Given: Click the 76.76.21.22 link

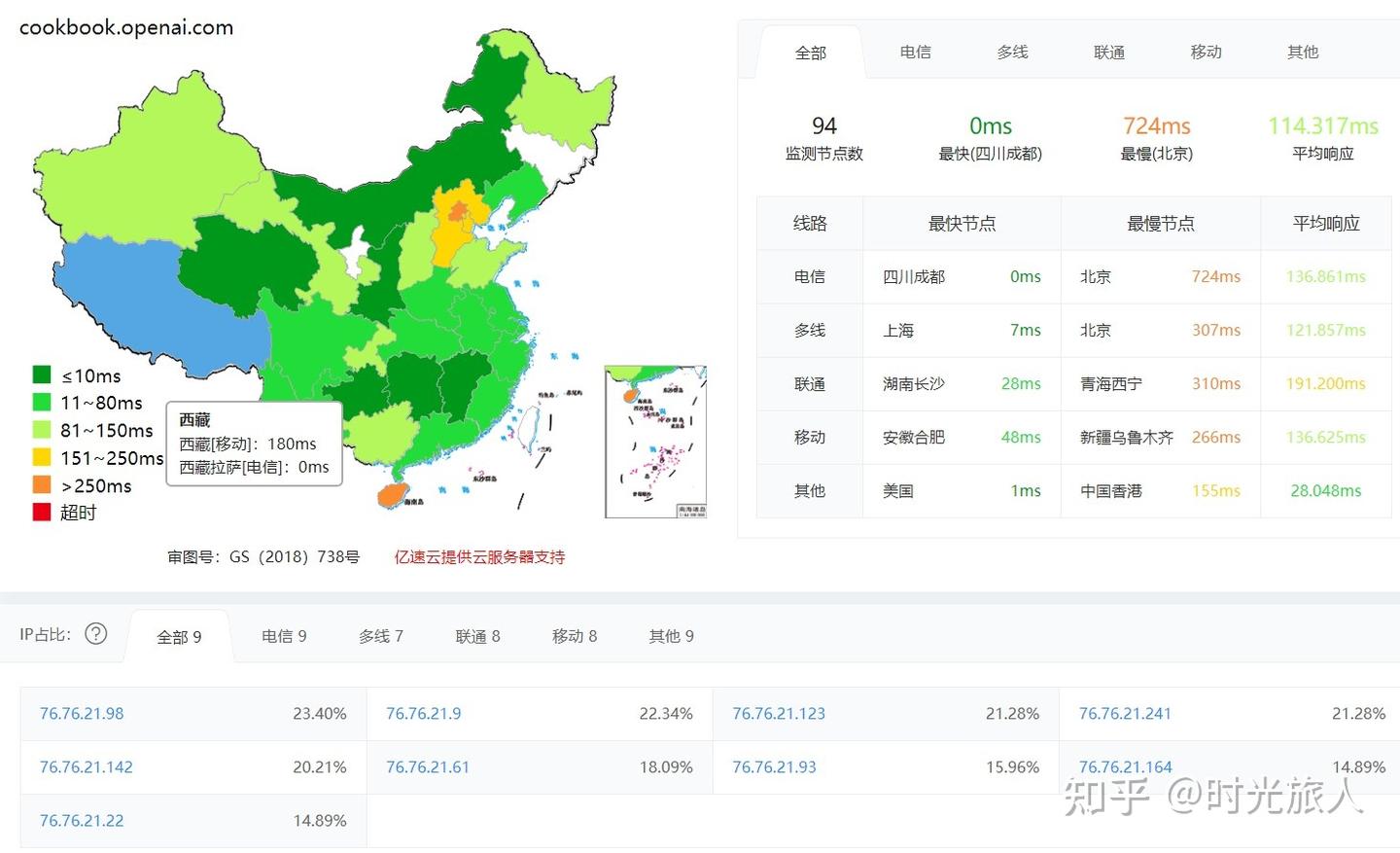Looking at the screenshot, I should click(x=81, y=820).
